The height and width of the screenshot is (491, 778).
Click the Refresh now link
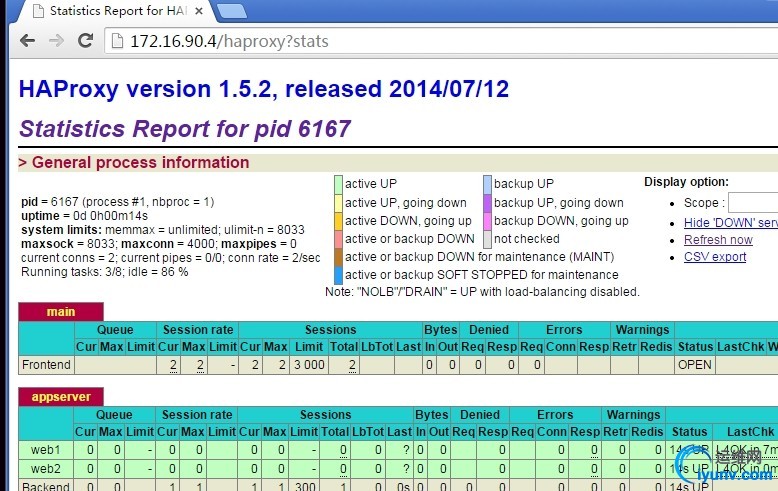coord(718,240)
